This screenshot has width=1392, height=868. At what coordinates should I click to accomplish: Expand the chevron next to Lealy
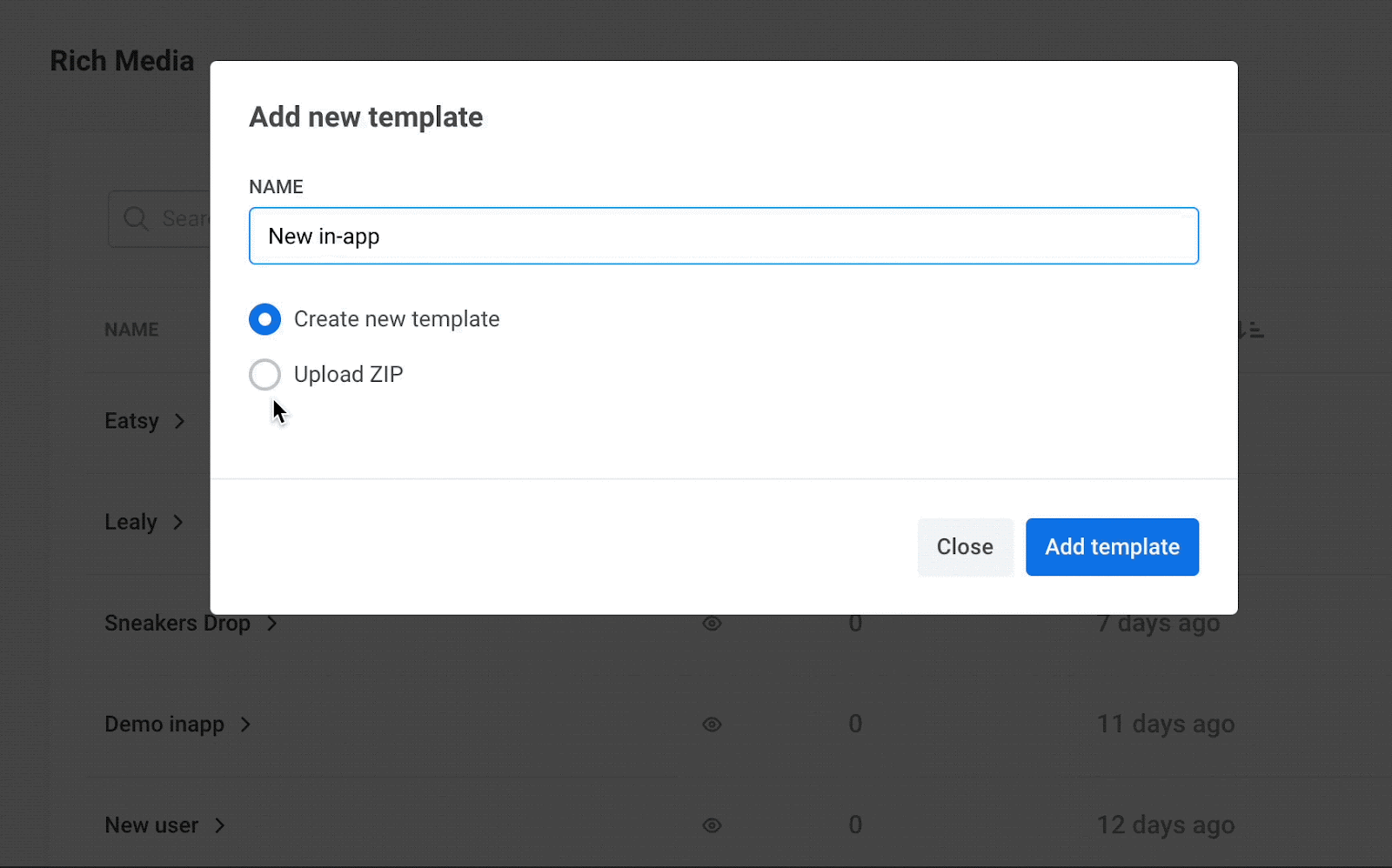click(x=178, y=523)
